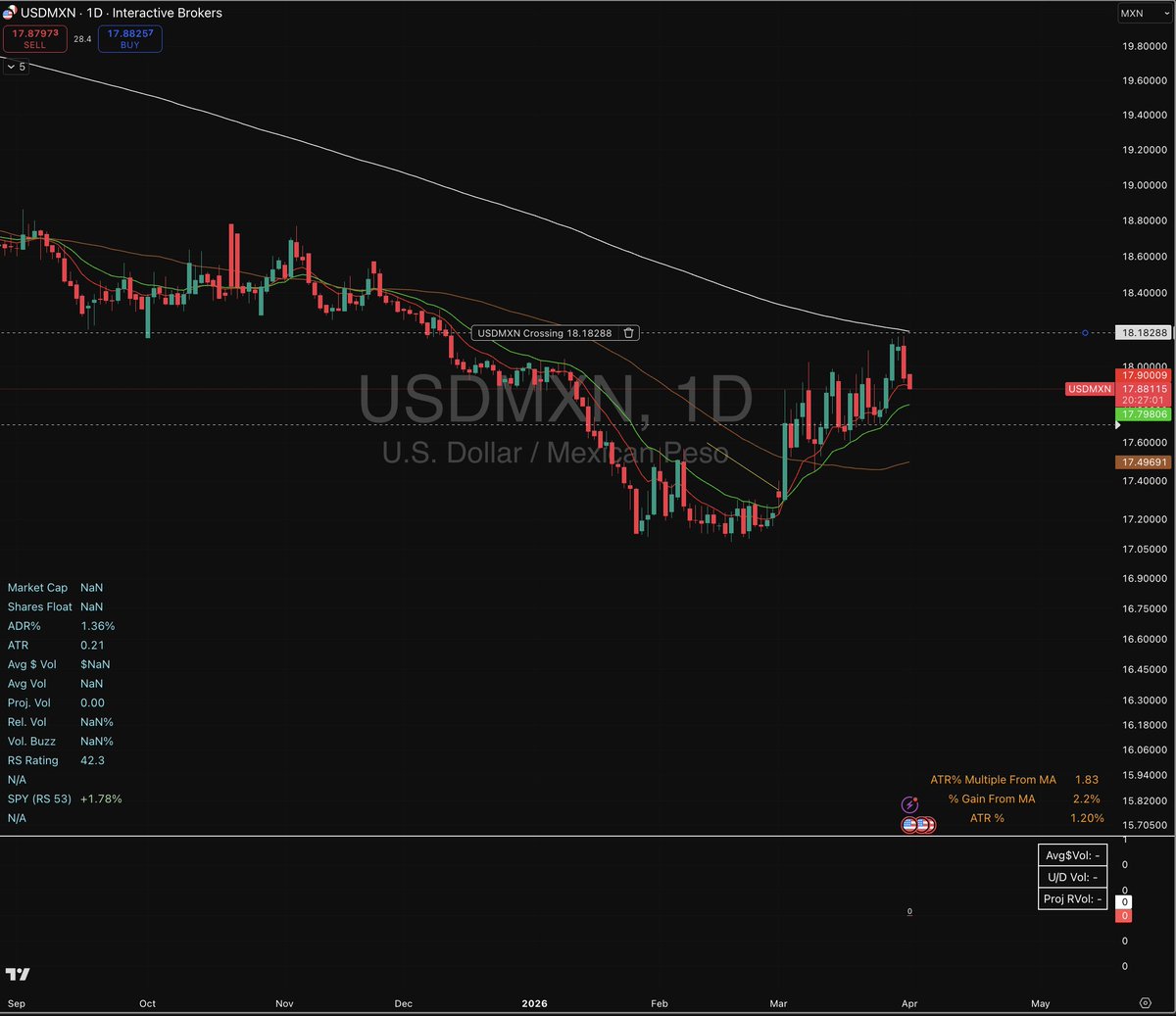Select the Shares Float row label
Image resolution: width=1176 pixels, height=1016 pixels.
click(x=39, y=606)
